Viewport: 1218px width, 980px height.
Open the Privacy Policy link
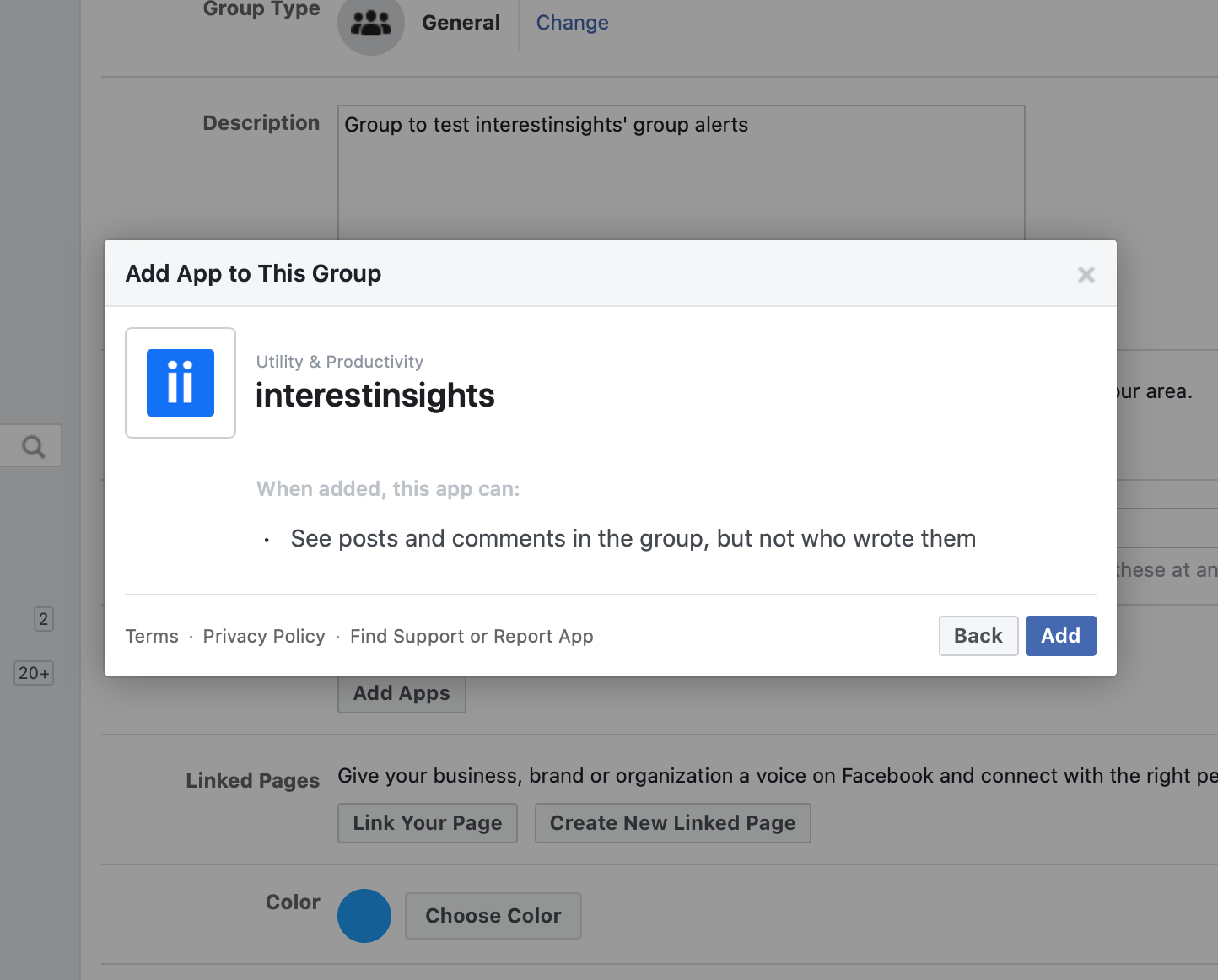click(x=264, y=637)
